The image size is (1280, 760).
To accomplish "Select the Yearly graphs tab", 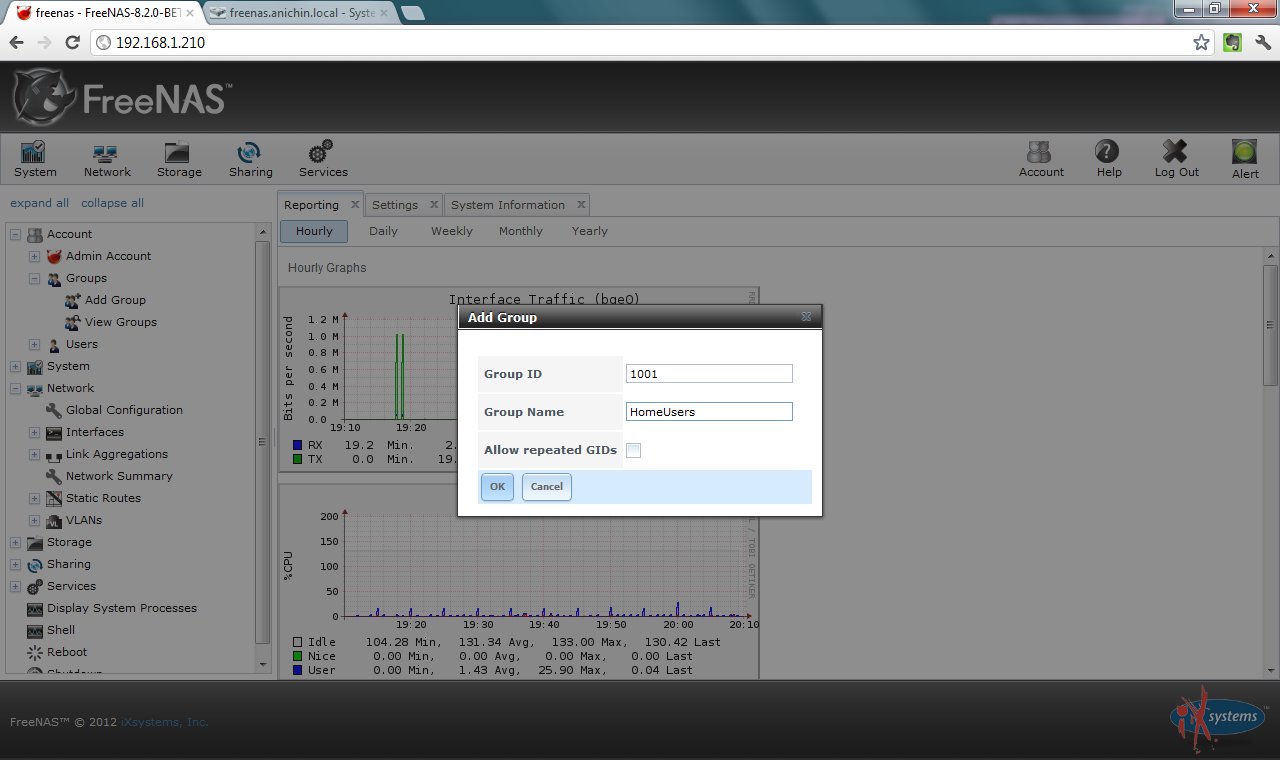I will click(590, 231).
